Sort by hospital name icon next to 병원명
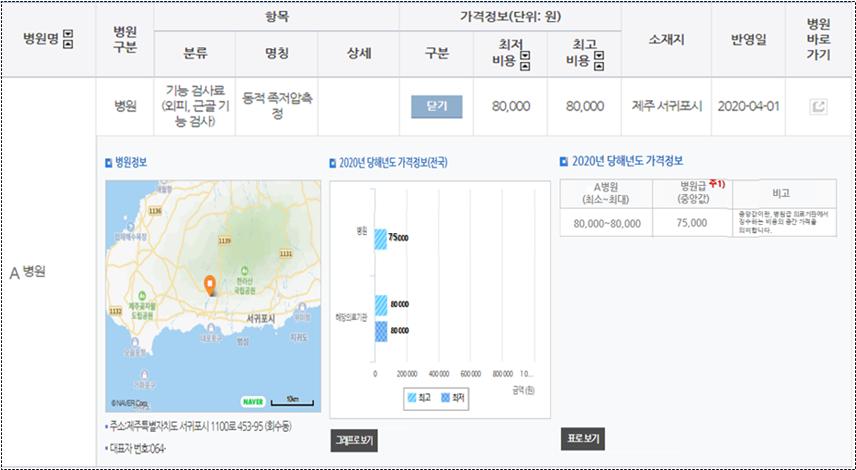Image resolution: width=856 pixels, height=470 pixels. pyautogui.click(x=68, y=39)
